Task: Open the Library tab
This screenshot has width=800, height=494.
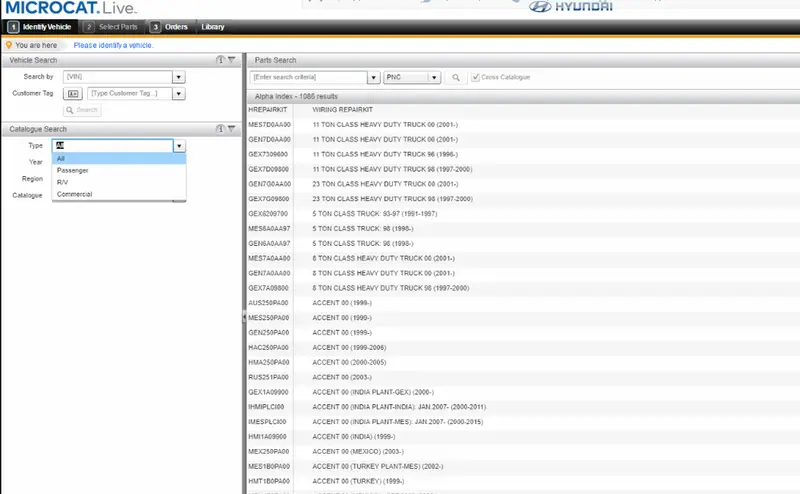Action: pyautogui.click(x=213, y=27)
